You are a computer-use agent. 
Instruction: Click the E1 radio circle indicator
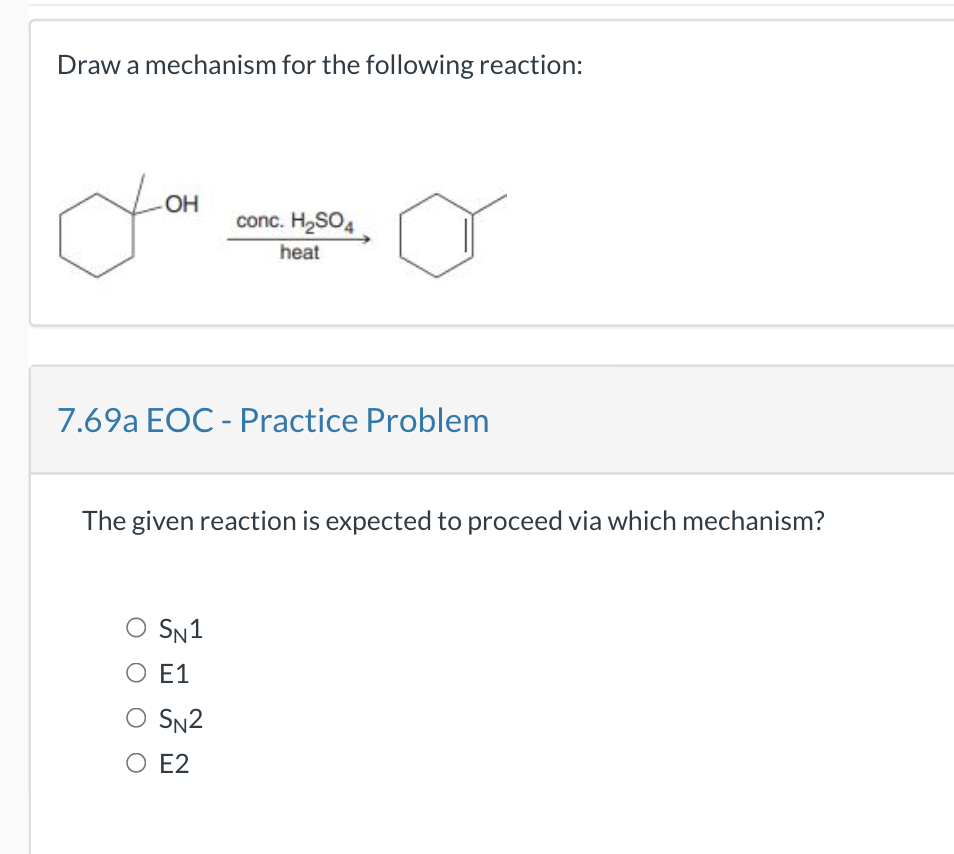(x=135, y=673)
